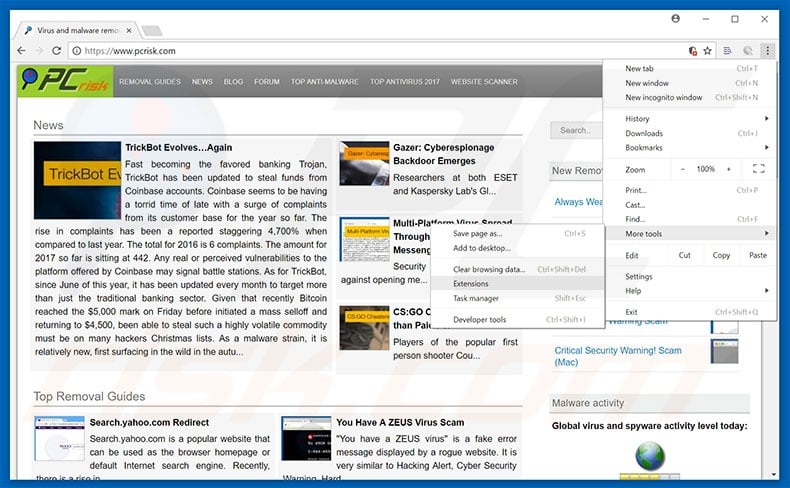The height and width of the screenshot is (488, 790).
Task: Open Task manager from submenu
Action: (517, 298)
